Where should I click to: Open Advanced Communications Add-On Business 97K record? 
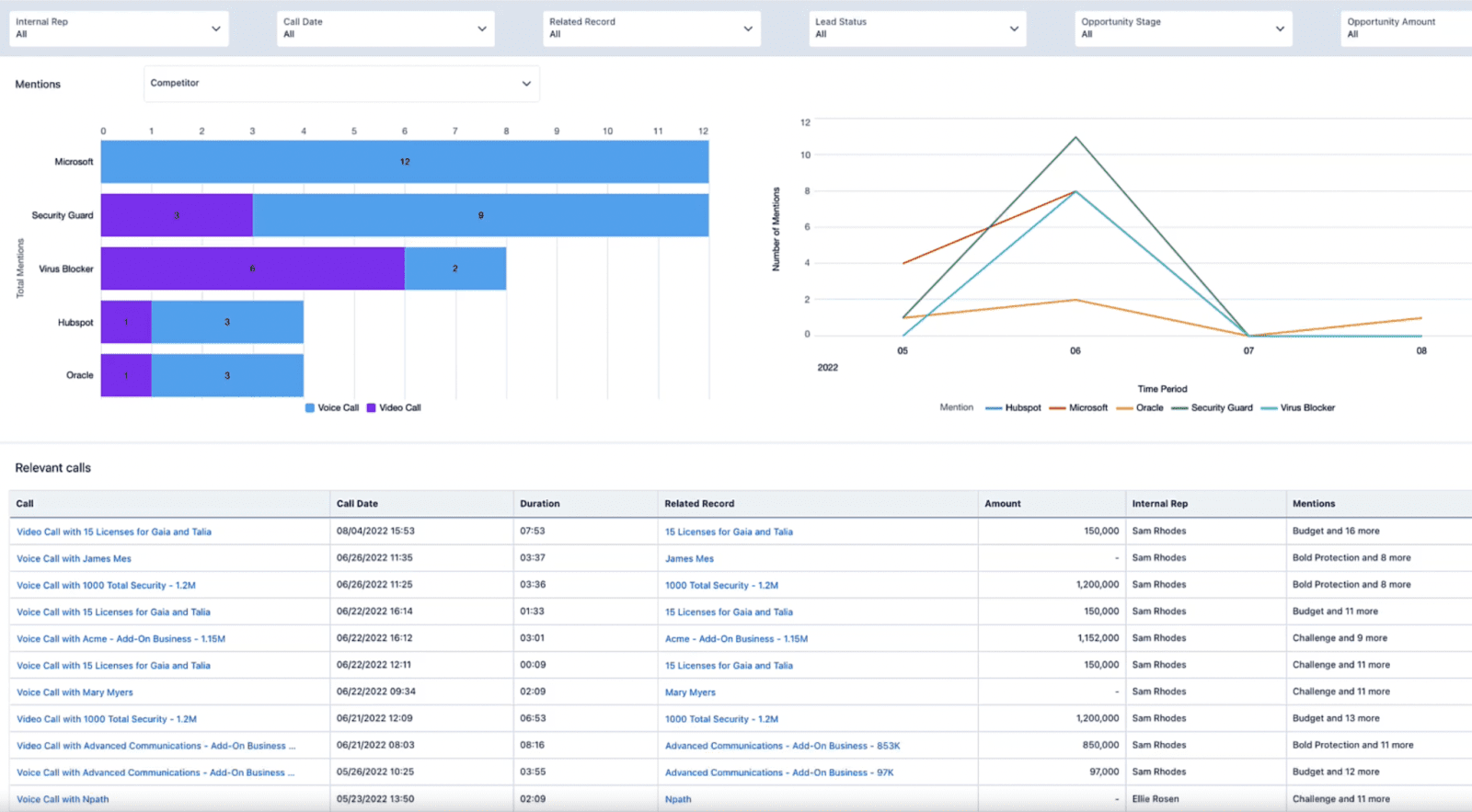coord(779,772)
